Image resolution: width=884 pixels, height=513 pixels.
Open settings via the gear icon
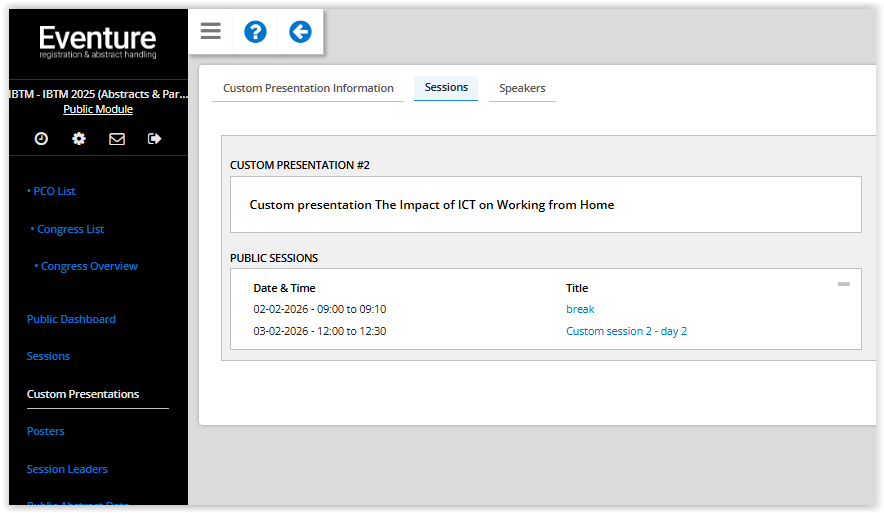(x=79, y=139)
